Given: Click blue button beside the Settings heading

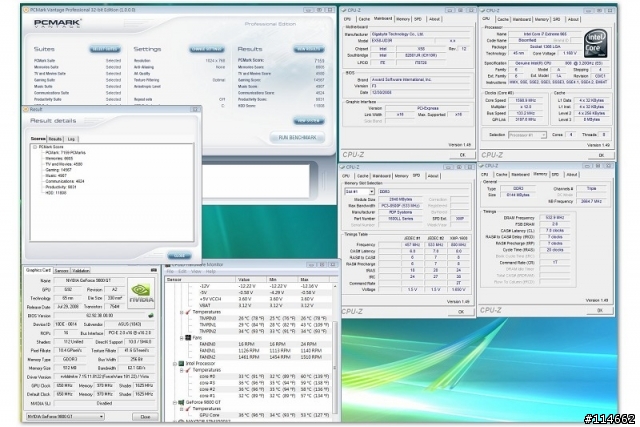Looking at the screenshot, I should (207, 49).
